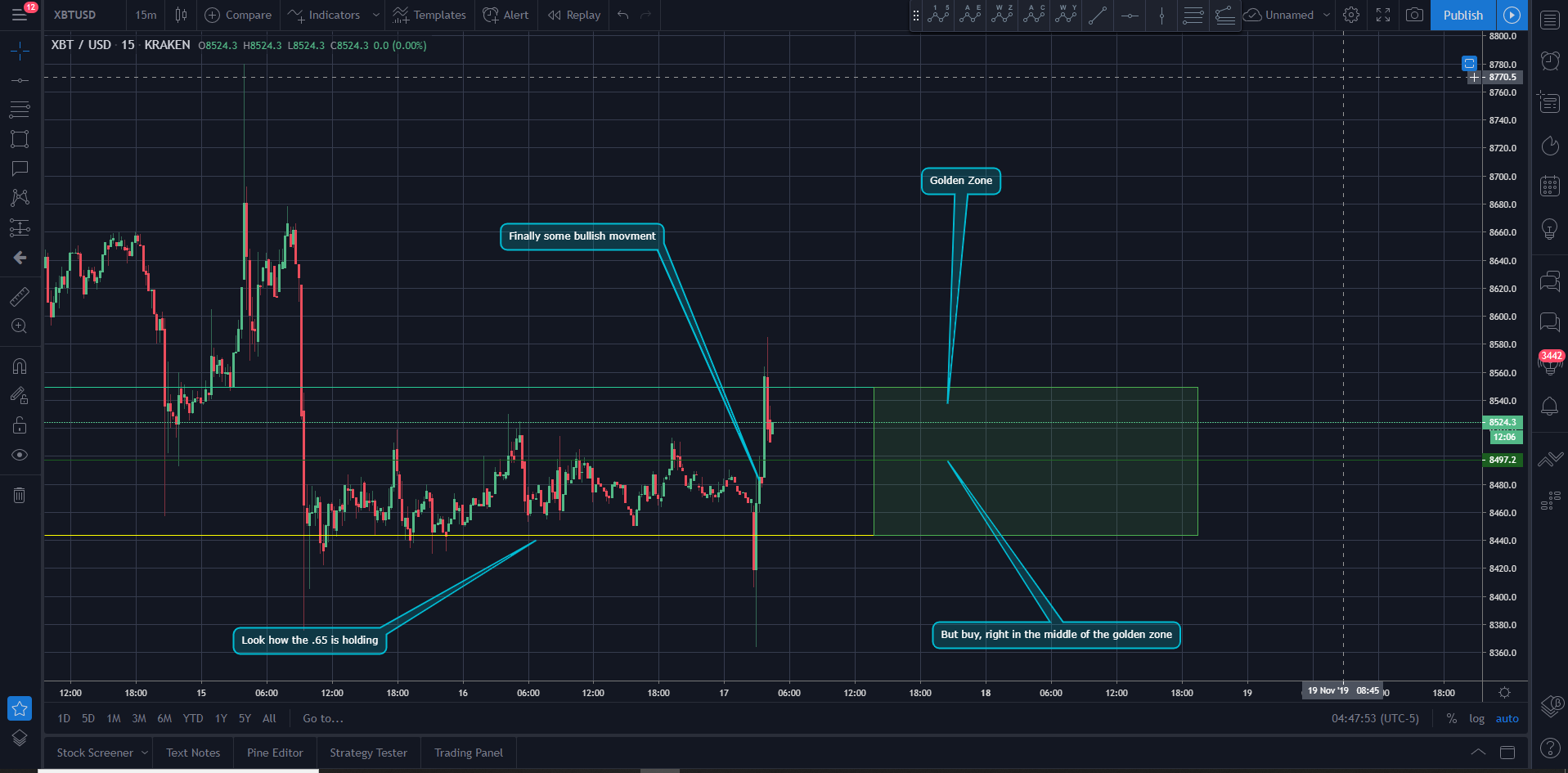Select Elliott impulse wave 1-5 pattern tool
Image resolution: width=1568 pixels, height=773 pixels.
(939, 14)
